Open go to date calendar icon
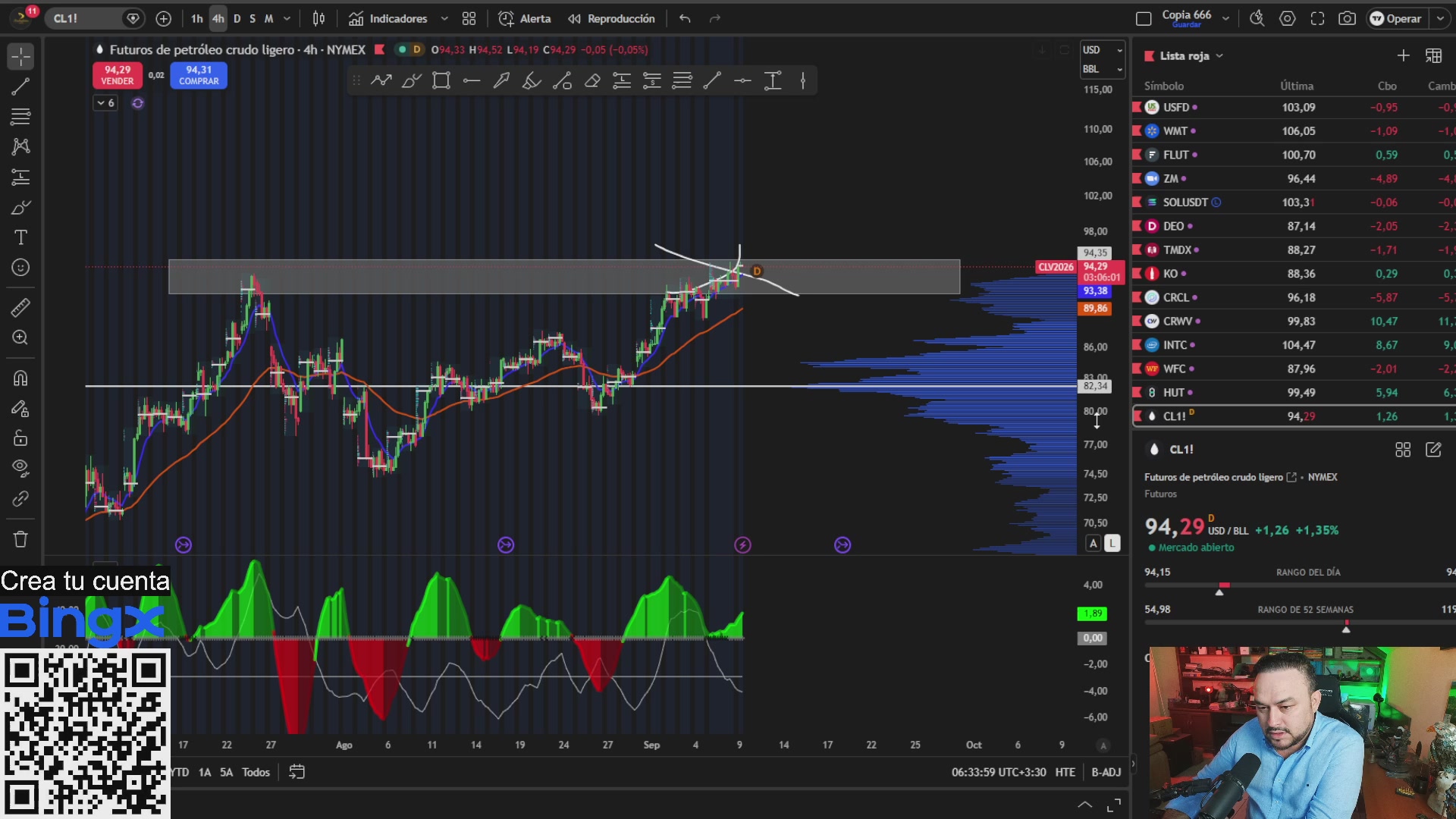 click(297, 772)
